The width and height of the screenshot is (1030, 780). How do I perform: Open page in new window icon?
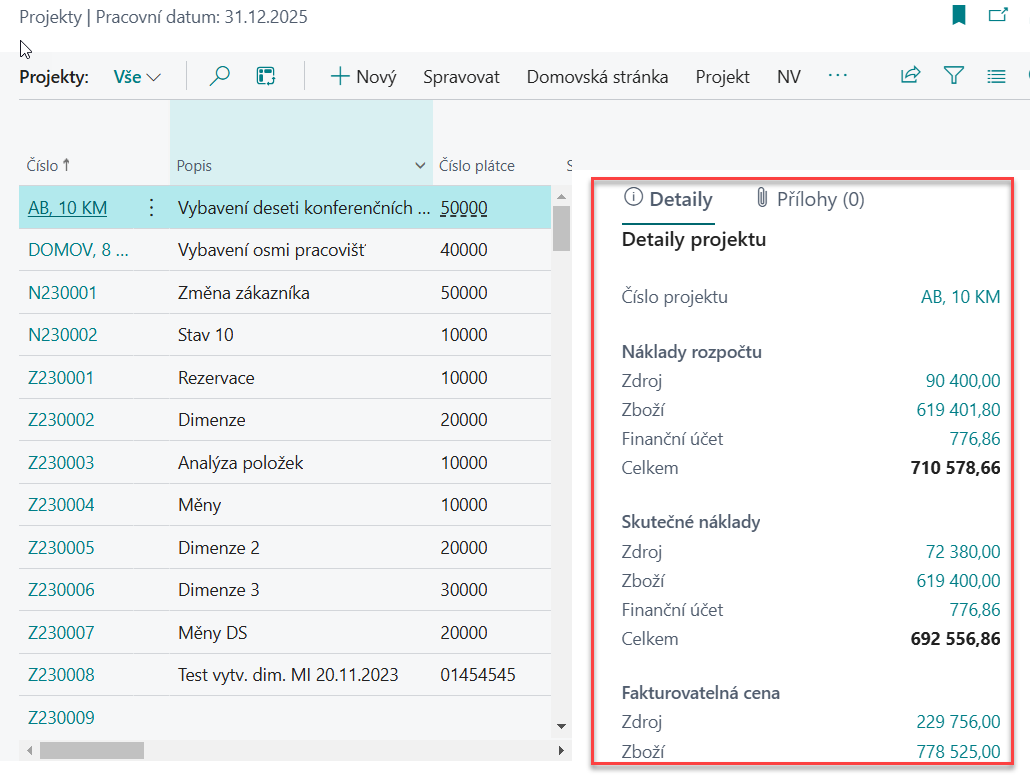coord(997,15)
